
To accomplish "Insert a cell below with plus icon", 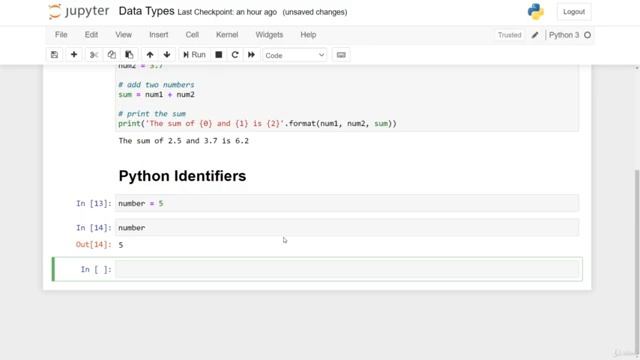I will [x=74, y=55].
